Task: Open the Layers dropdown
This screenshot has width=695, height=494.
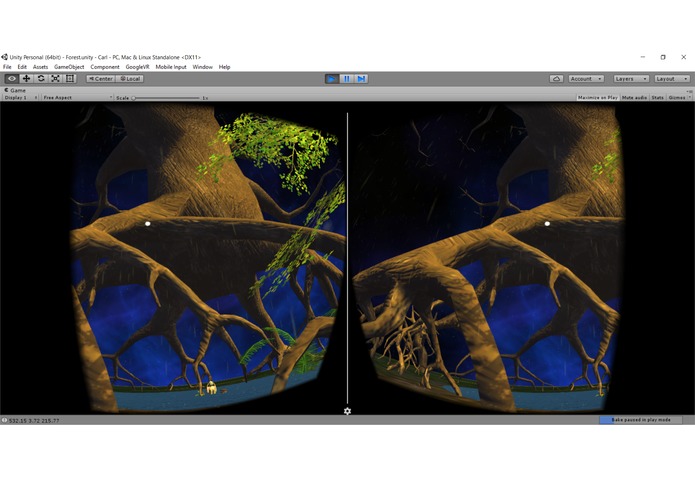Action: [x=631, y=79]
